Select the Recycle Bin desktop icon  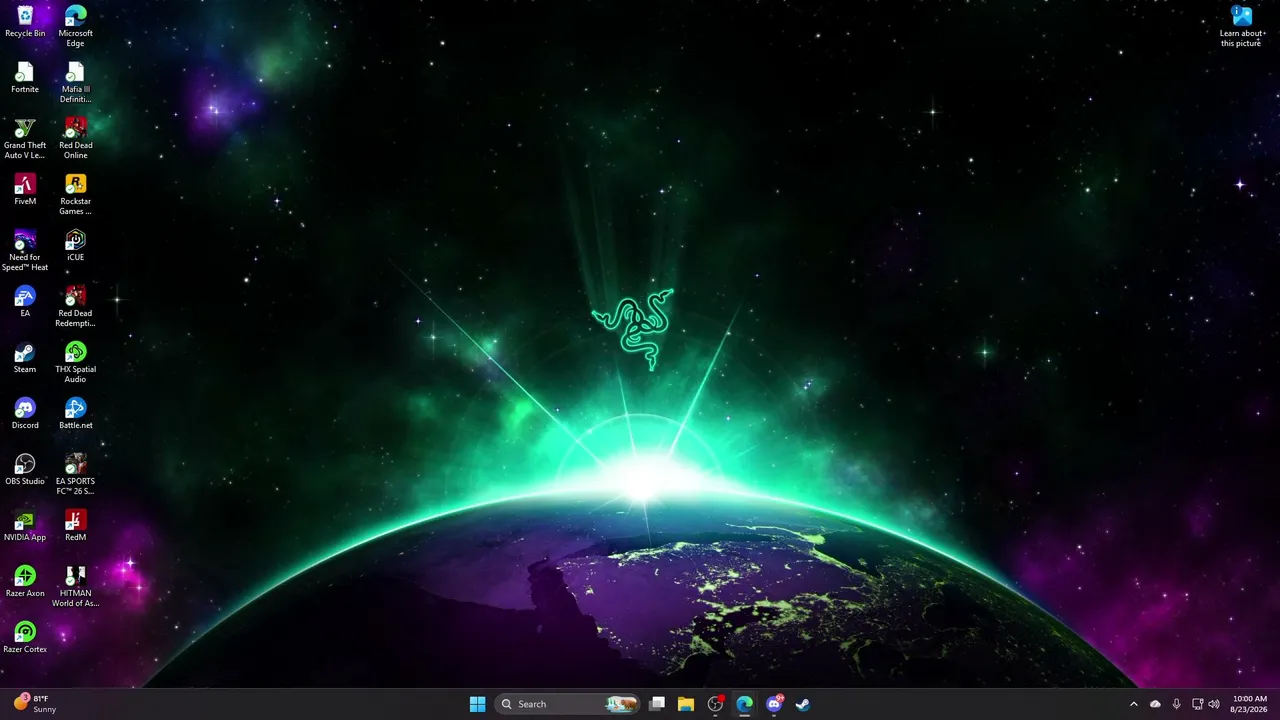[25, 22]
